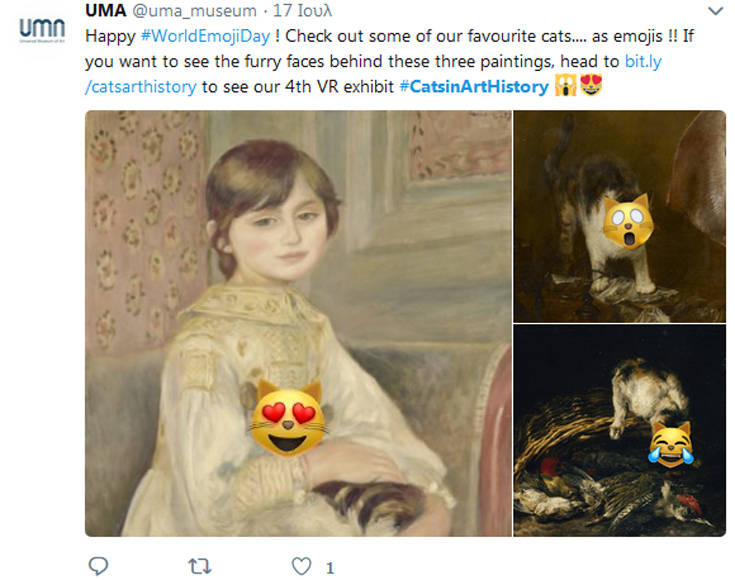Reply to the tweet via speech bubble icon
The image size is (735, 580).
(98, 566)
